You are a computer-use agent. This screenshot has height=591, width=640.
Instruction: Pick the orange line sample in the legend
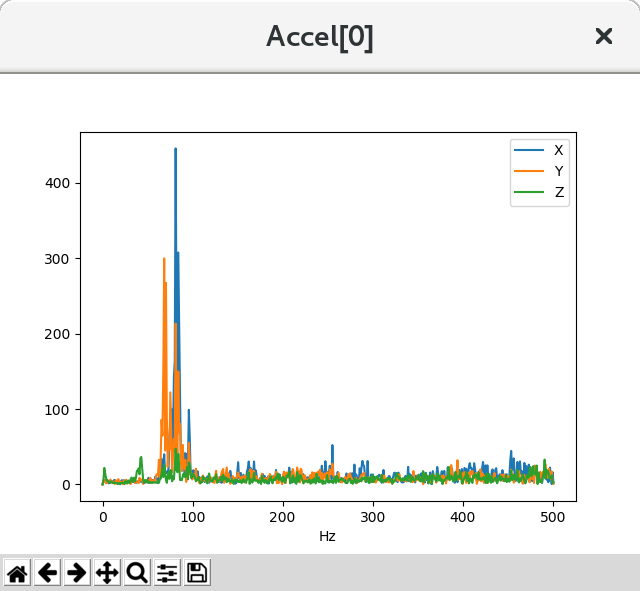click(x=529, y=171)
